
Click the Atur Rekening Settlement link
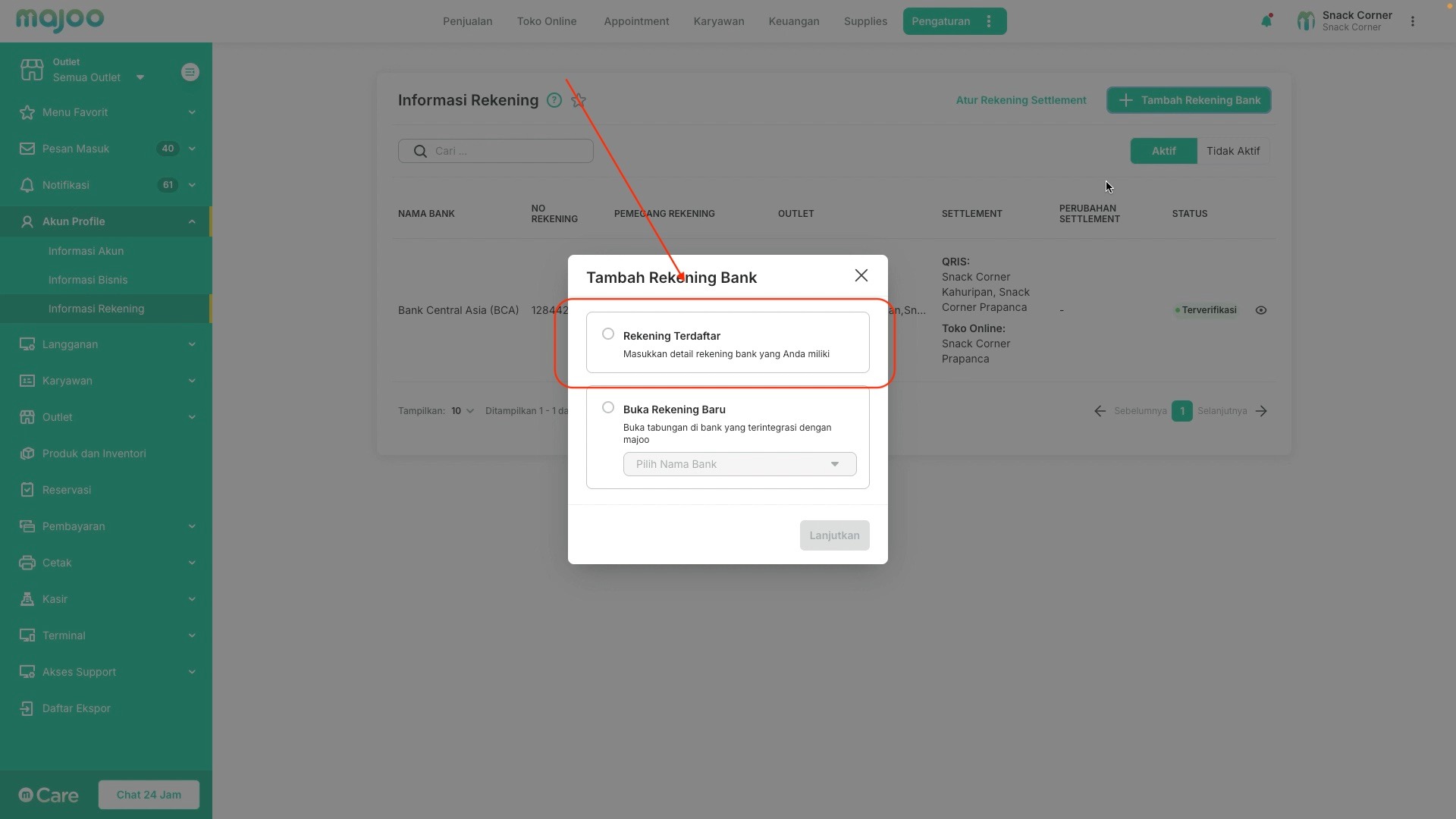tap(1021, 100)
